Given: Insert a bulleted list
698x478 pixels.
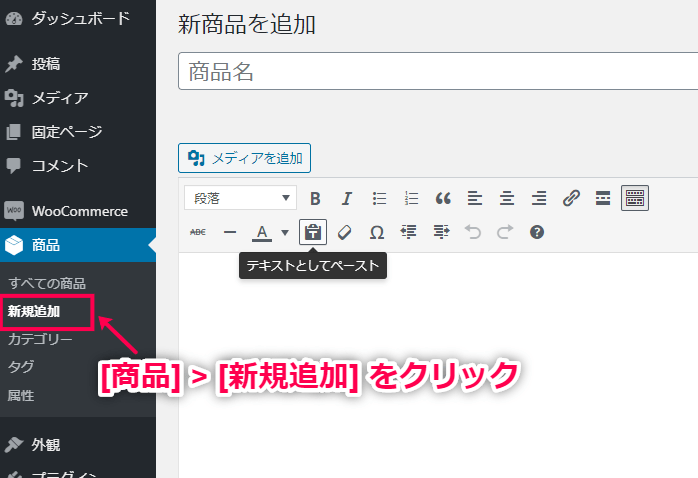Looking at the screenshot, I should [x=379, y=198].
